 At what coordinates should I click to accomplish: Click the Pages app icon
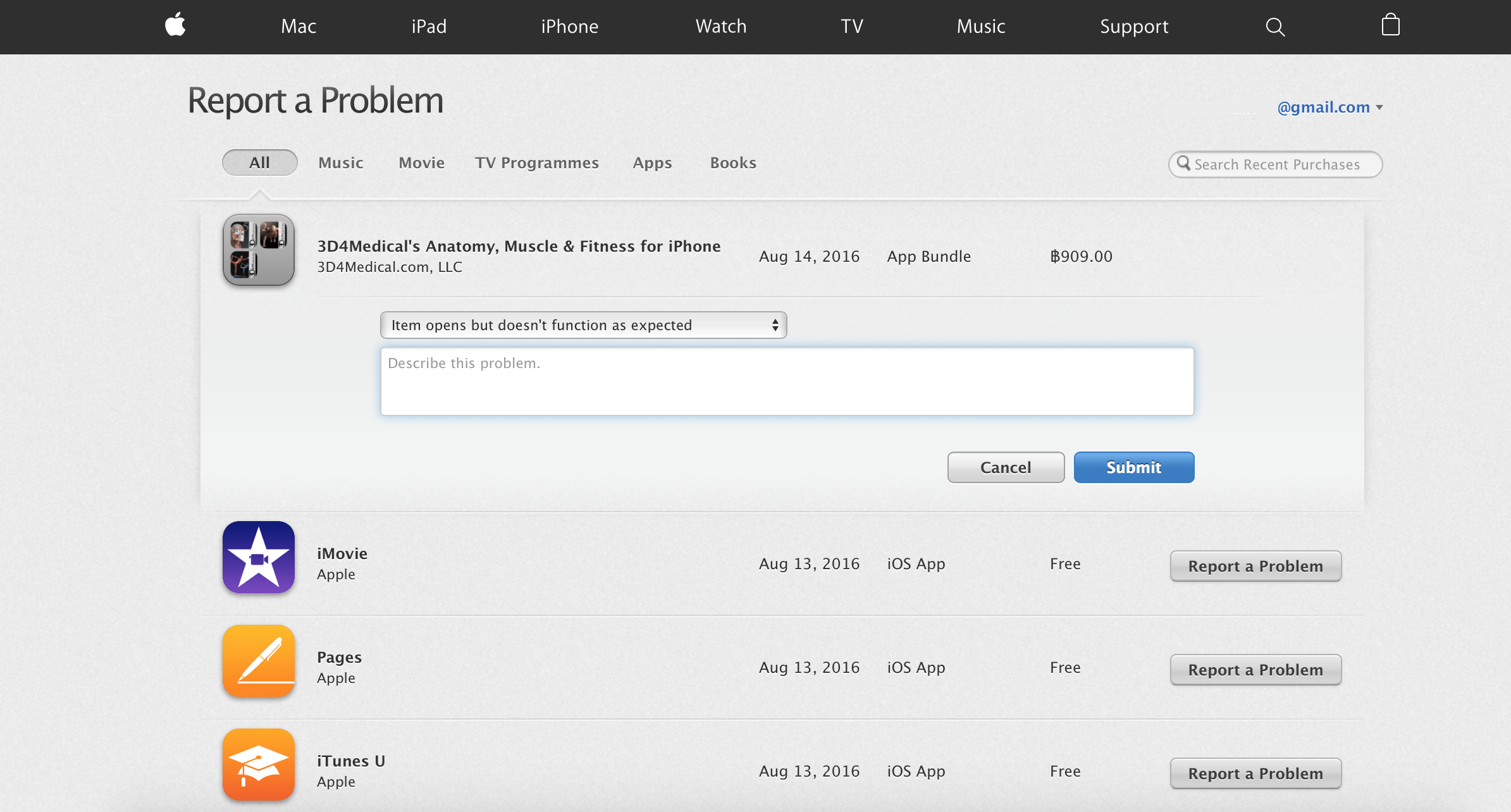point(259,661)
